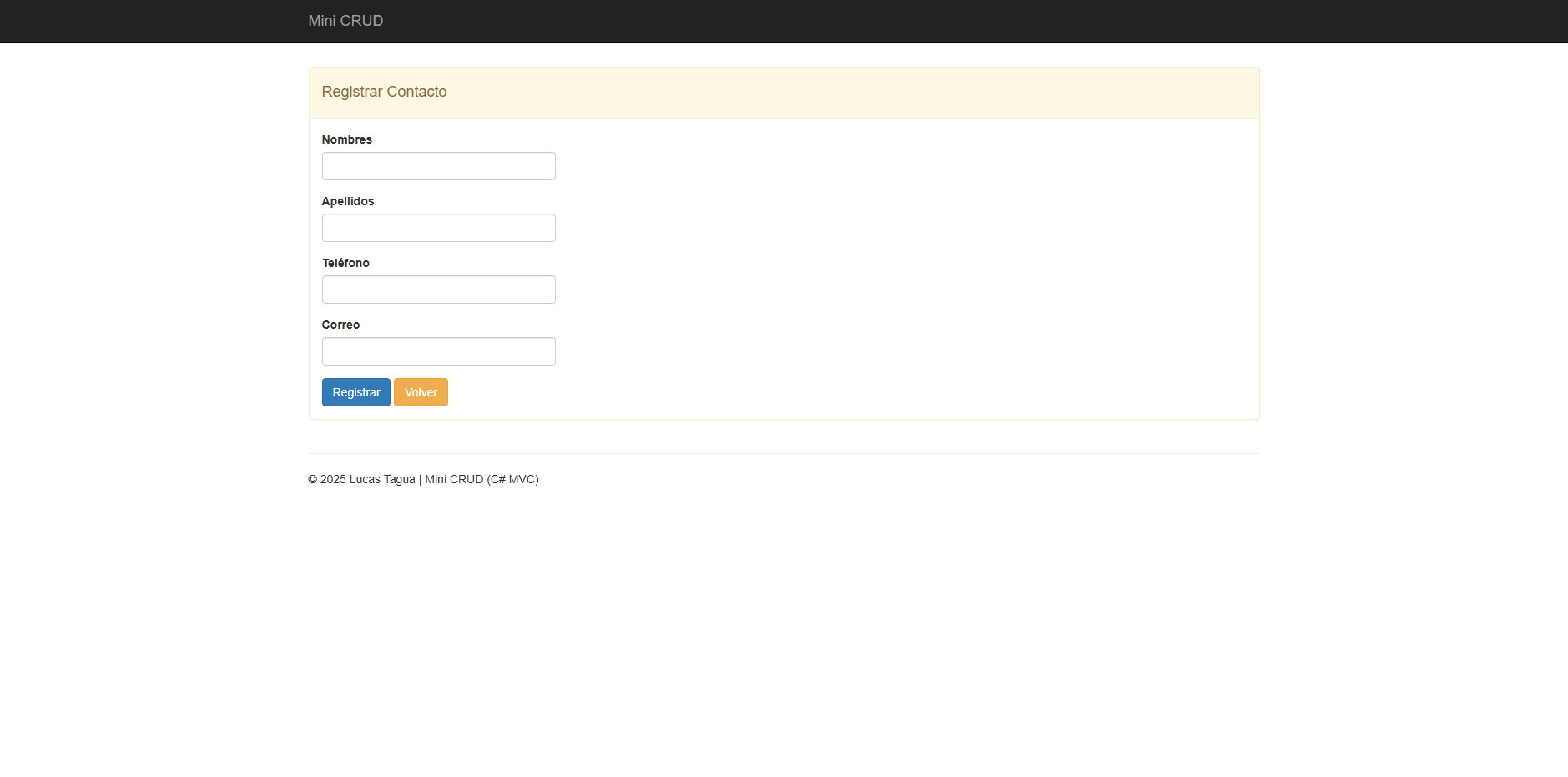Click the Correo field label
Viewport: 1568px width, 777px height.
(340, 325)
